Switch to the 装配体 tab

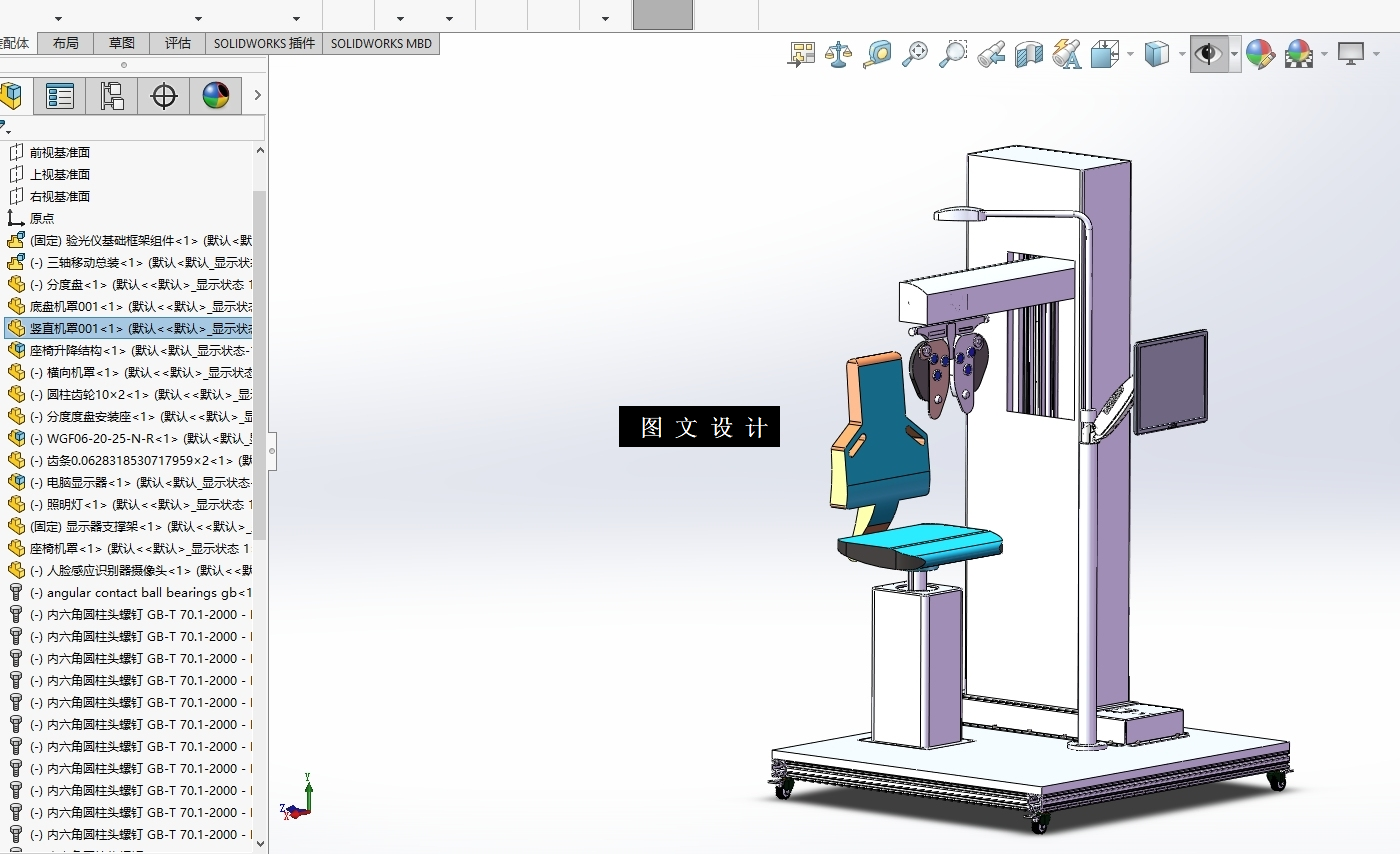pos(16,43)
